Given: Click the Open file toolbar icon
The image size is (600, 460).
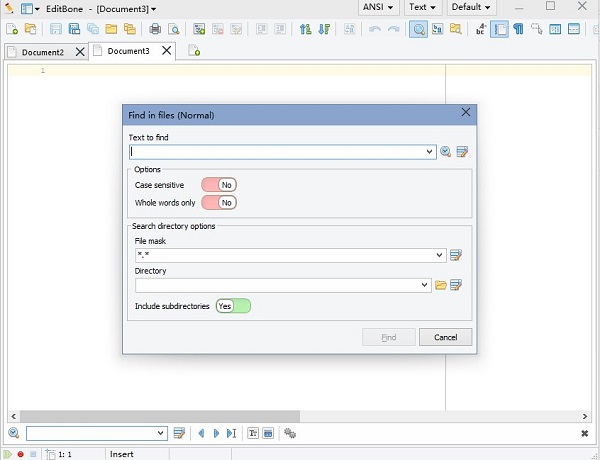Looking at the screenshot, I should [31, 29].
